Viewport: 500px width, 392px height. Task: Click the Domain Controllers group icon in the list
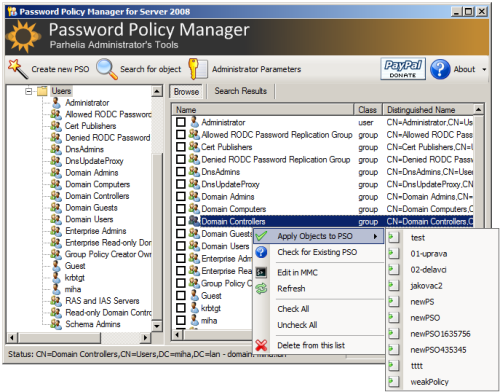[194, 221]
